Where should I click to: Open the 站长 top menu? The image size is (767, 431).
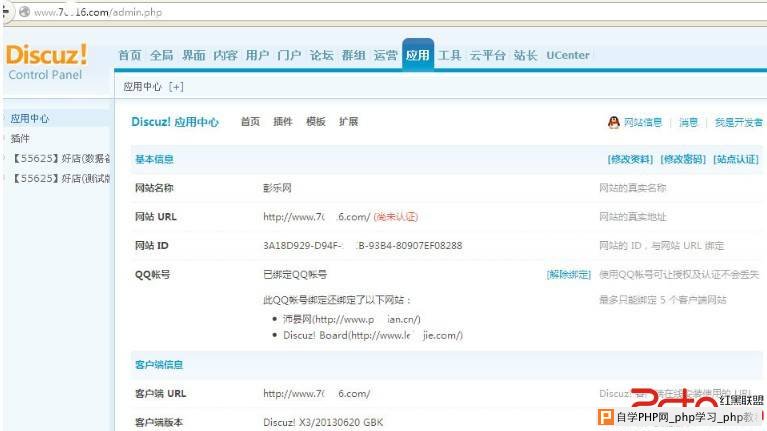click(526, 55)
